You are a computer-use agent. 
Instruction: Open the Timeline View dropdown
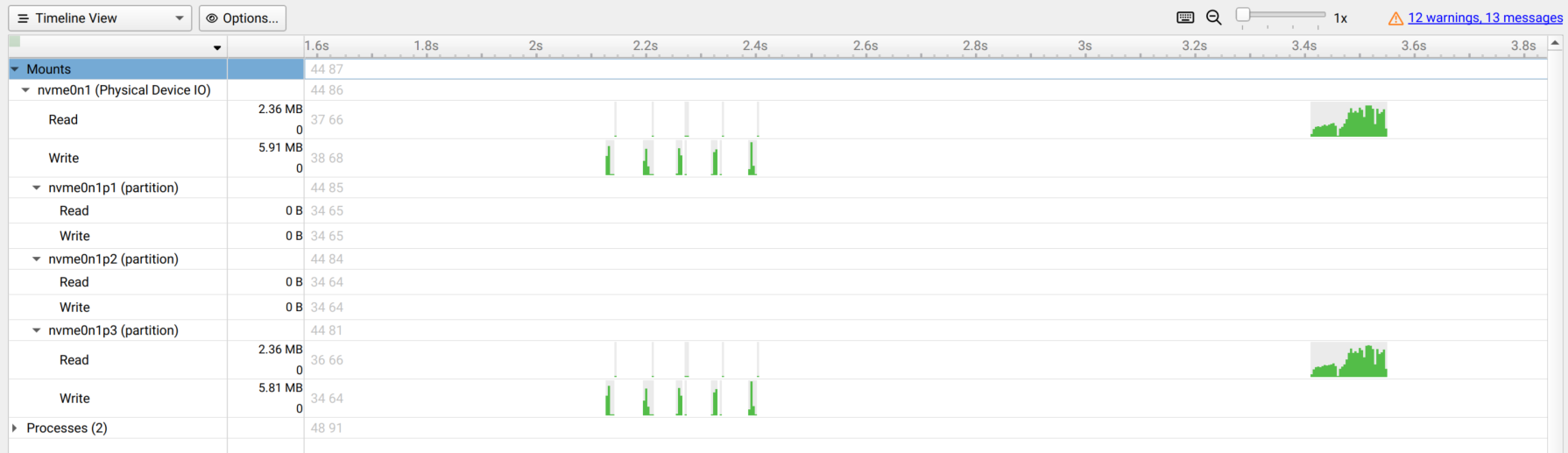[x=100, y=18]
